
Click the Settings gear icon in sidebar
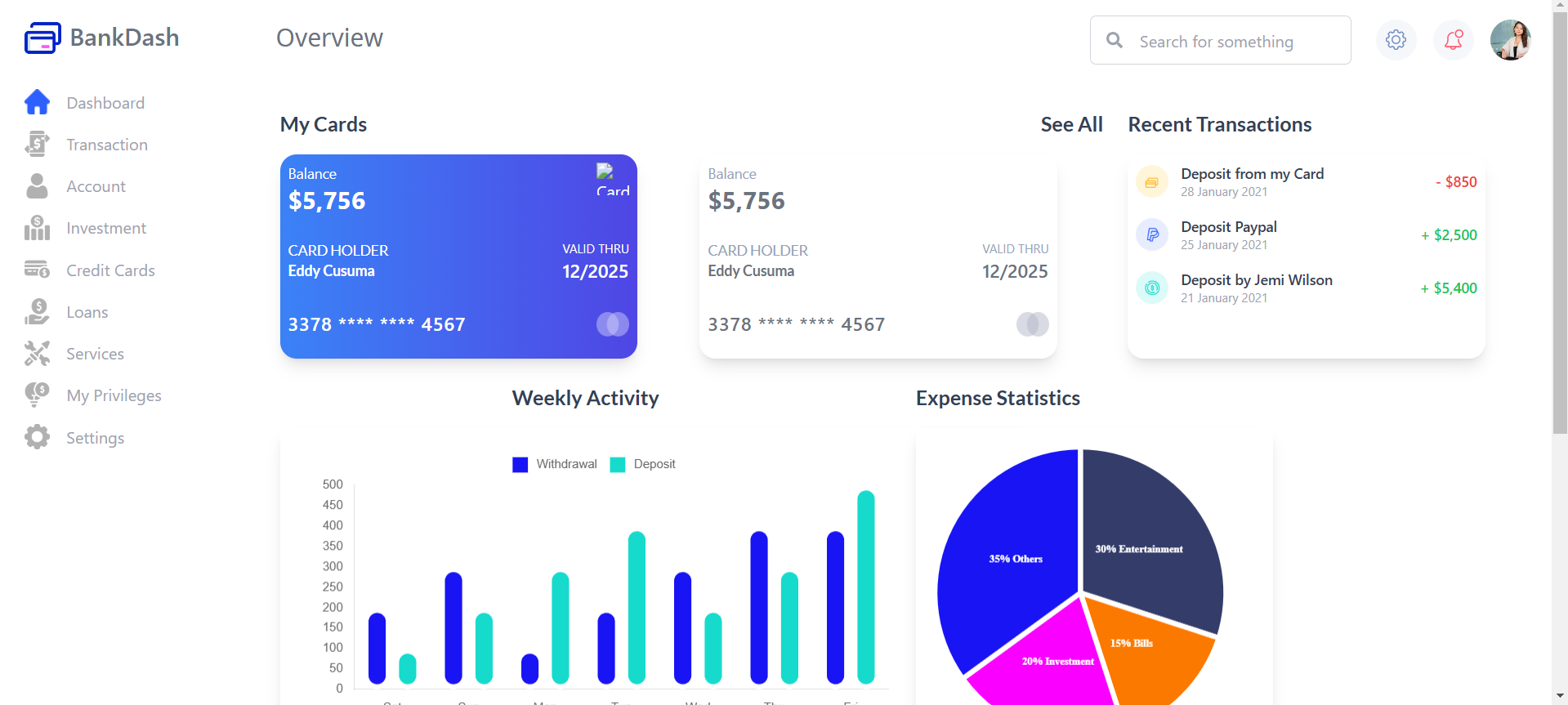[37, 437]
